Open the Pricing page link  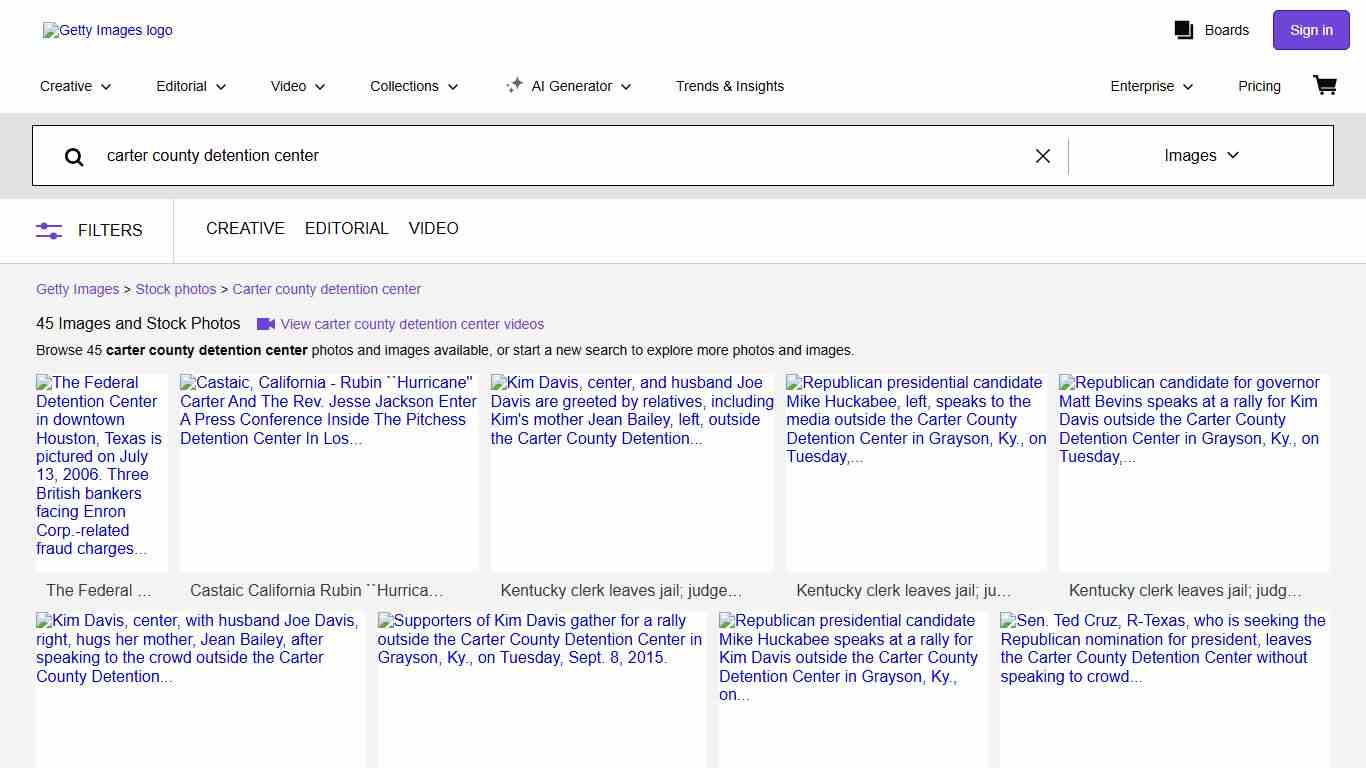[1259, 86]
